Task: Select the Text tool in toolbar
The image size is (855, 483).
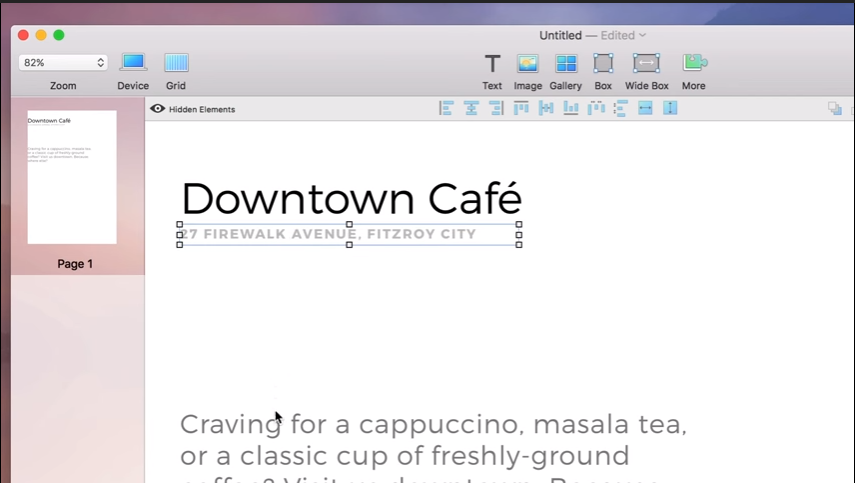Action: pos(492,64)
